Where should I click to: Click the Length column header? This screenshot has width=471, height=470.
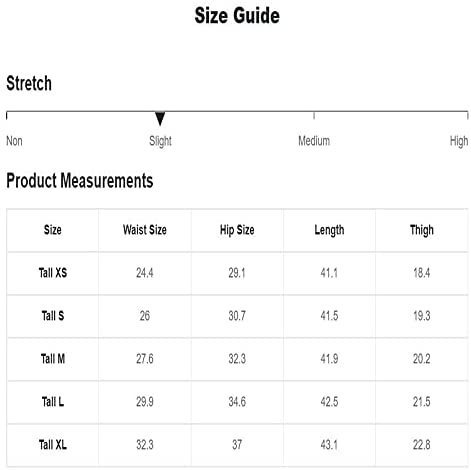pyautogui.click(x=329, y=230)
